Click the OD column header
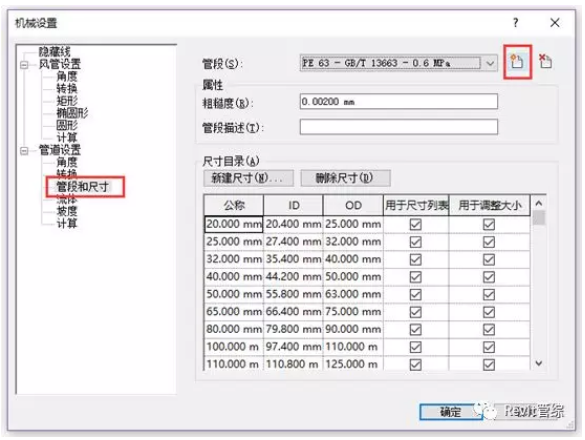Viewport: 585px width, 440px height. click(x=353, y=205)
